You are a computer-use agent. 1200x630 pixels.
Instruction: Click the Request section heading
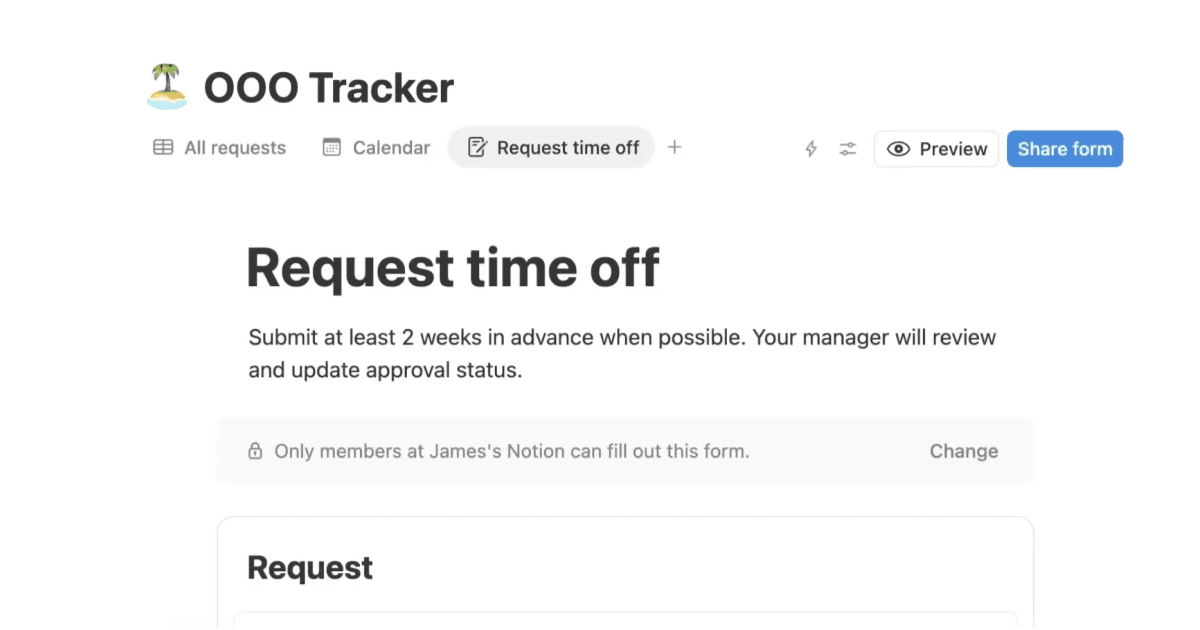(310, 567)
